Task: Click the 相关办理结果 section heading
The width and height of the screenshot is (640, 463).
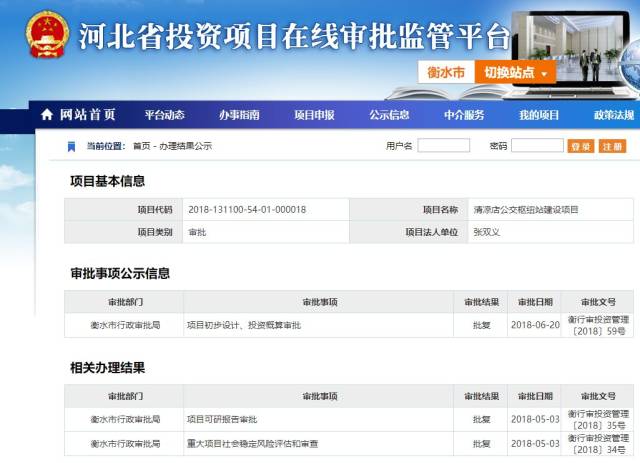Action: point(107,367)
